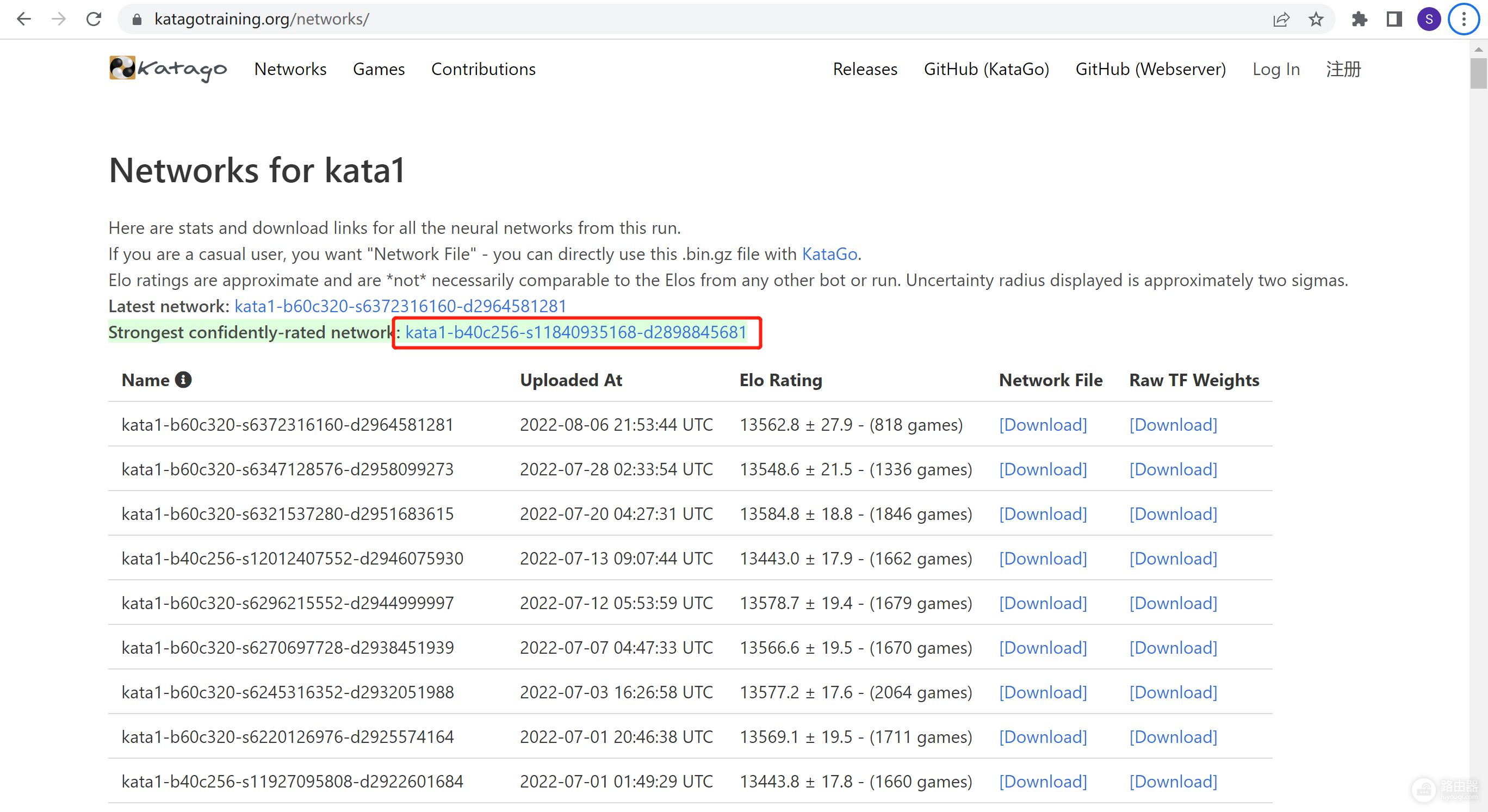
Task: Download network file for kata1-b60c320-s6220126976
Action: click(1043, 737)
